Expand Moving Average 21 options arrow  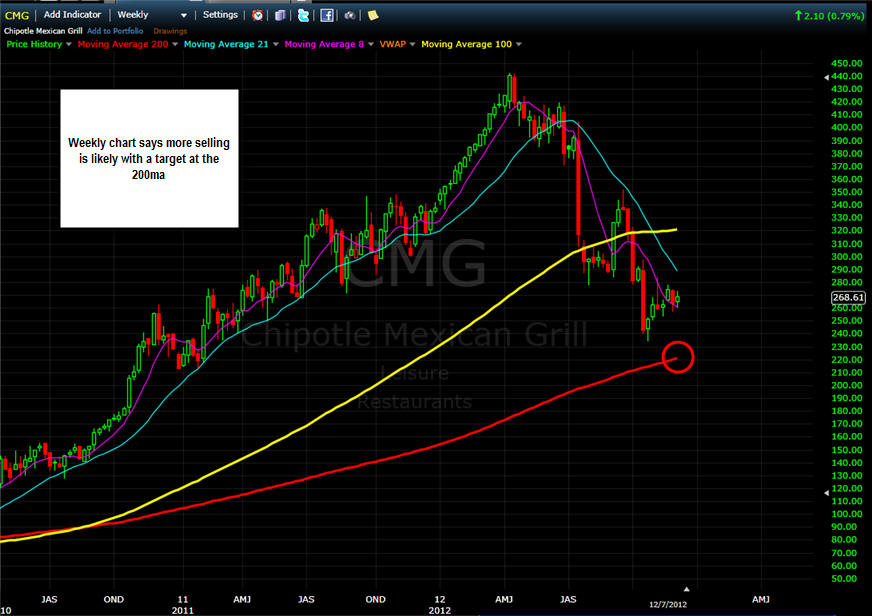click(275, 44)
